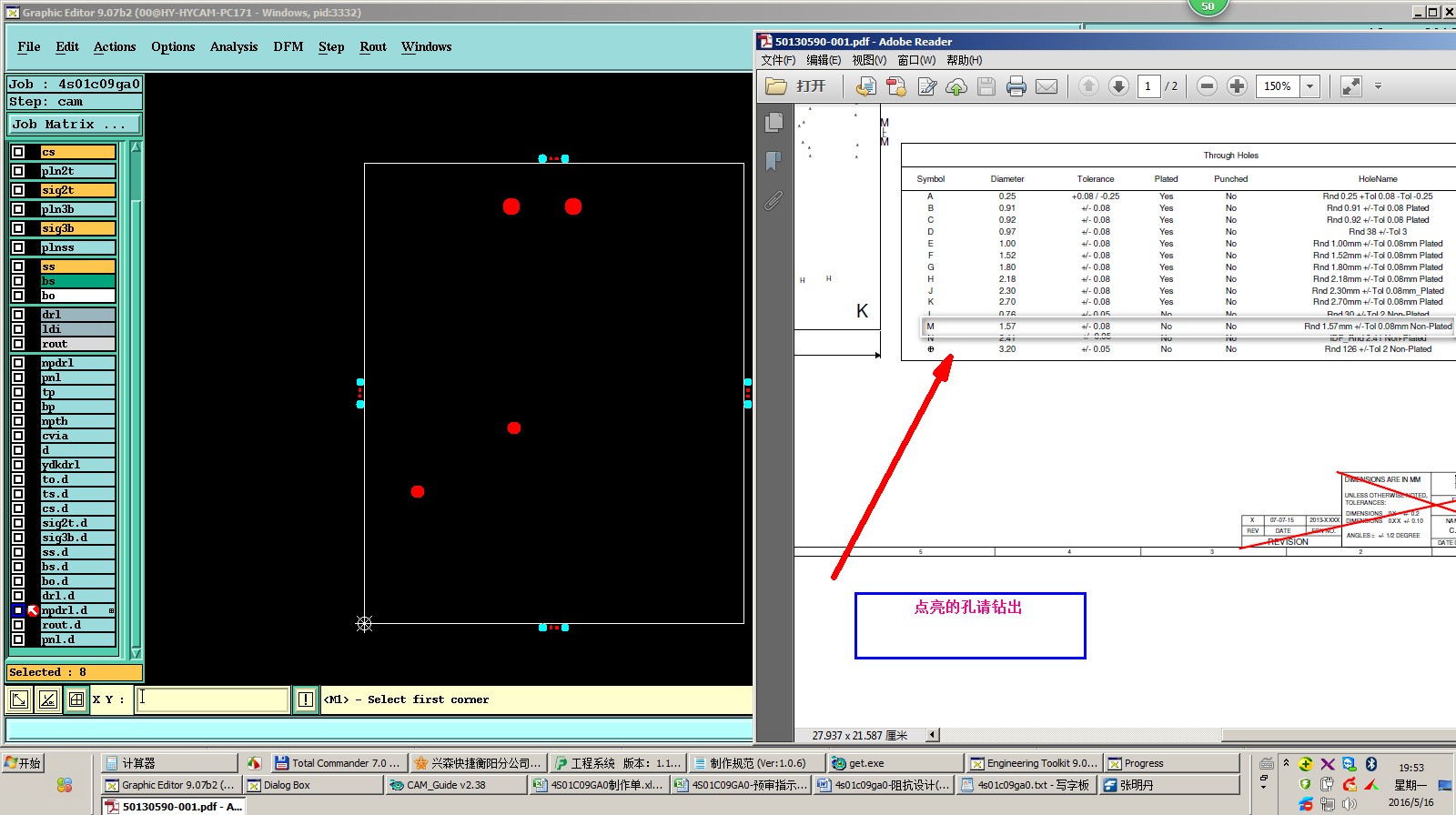The image size is (1456, 815).
Task: Click layer list scrollbar up arrow
Action: [x=136, y=147]
